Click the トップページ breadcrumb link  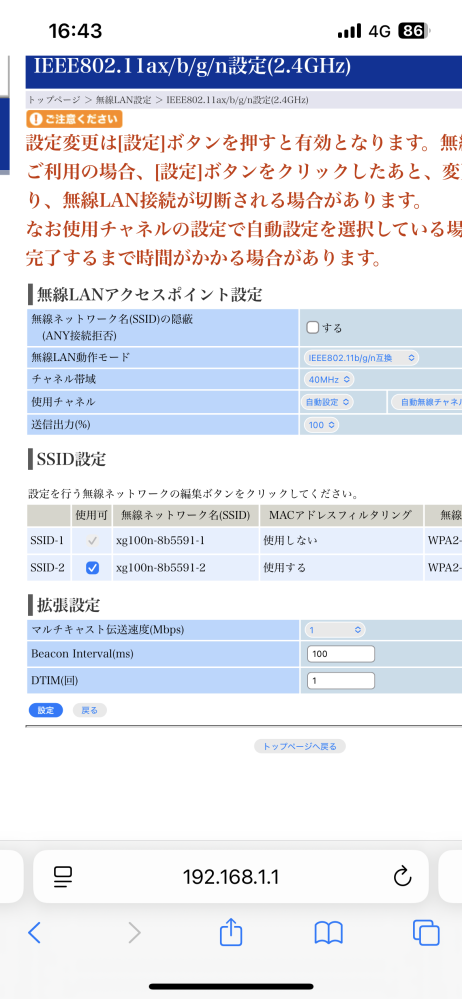pos(53,100)
